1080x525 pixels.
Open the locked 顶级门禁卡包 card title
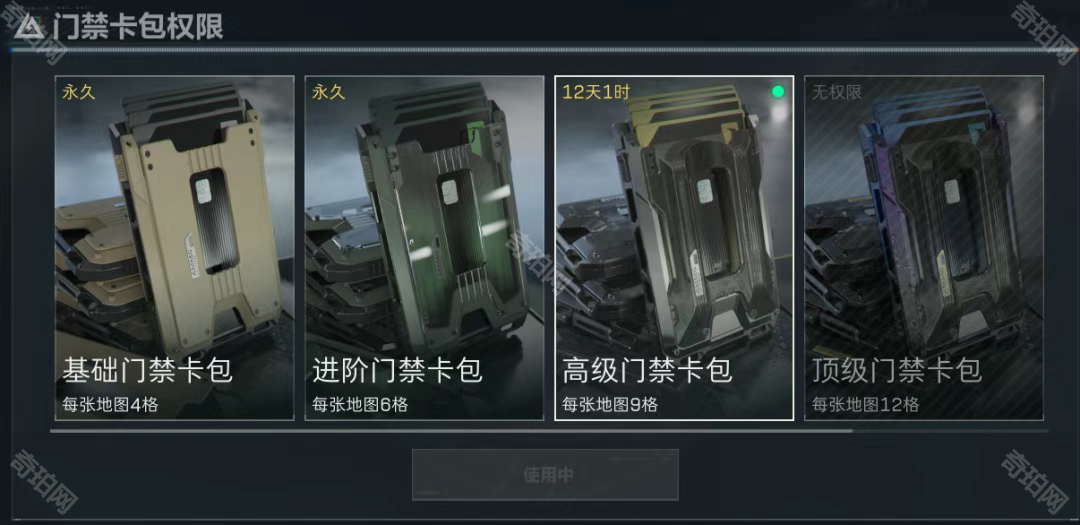coord(896,371)
